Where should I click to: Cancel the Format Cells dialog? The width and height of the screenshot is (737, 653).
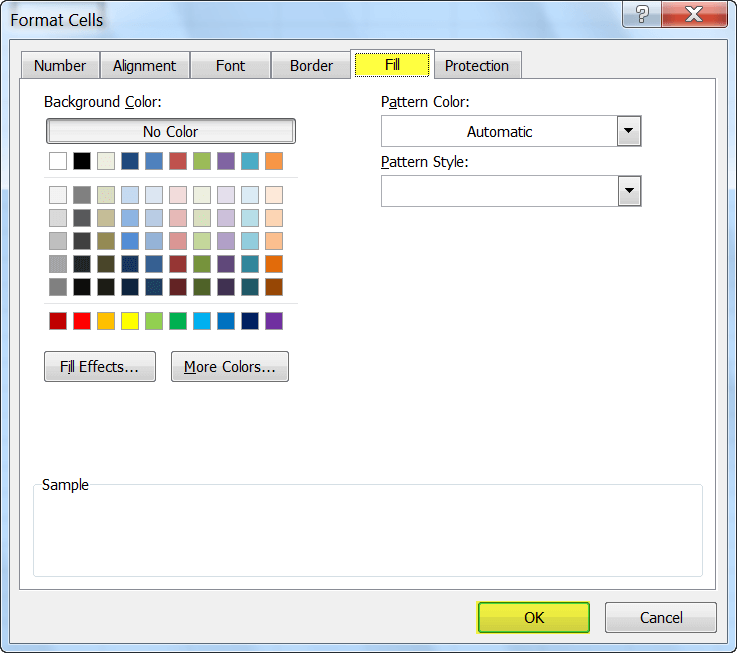pos(660,617)
